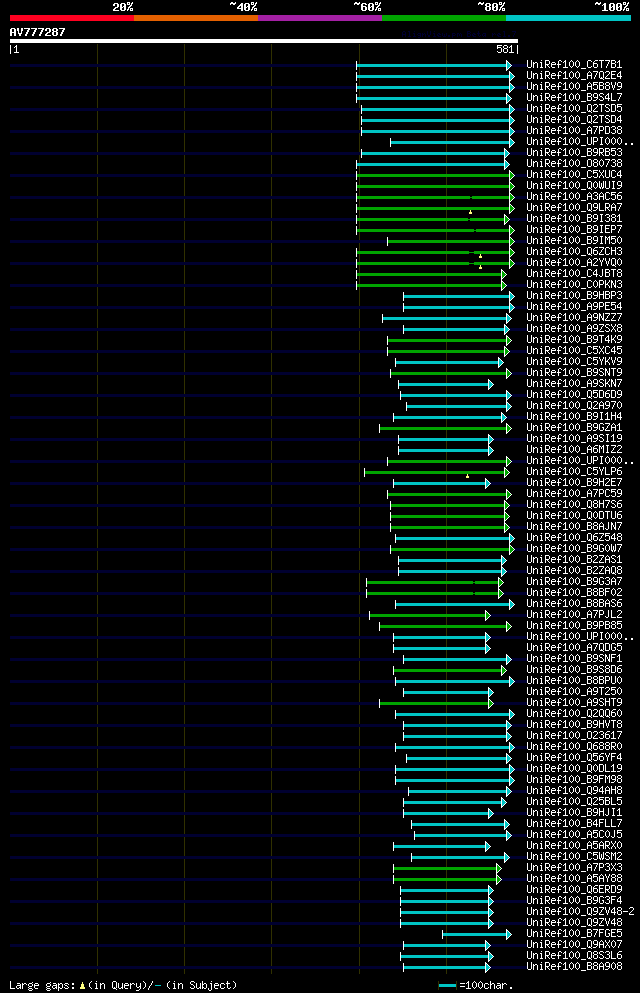Viewport: 640px width, 993px height.
Task: Click the orange ~40% identity legend segment
Action: (x=196, y=18)
